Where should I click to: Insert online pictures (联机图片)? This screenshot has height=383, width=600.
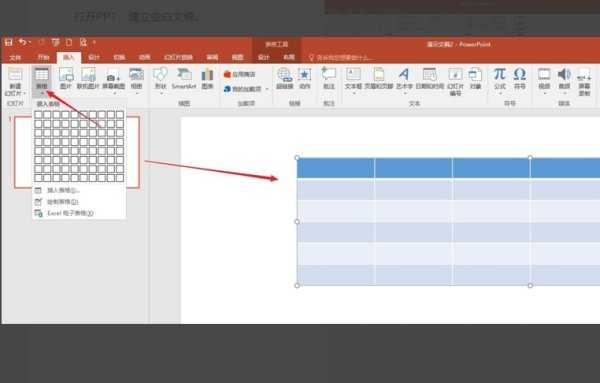coord(88,79)
